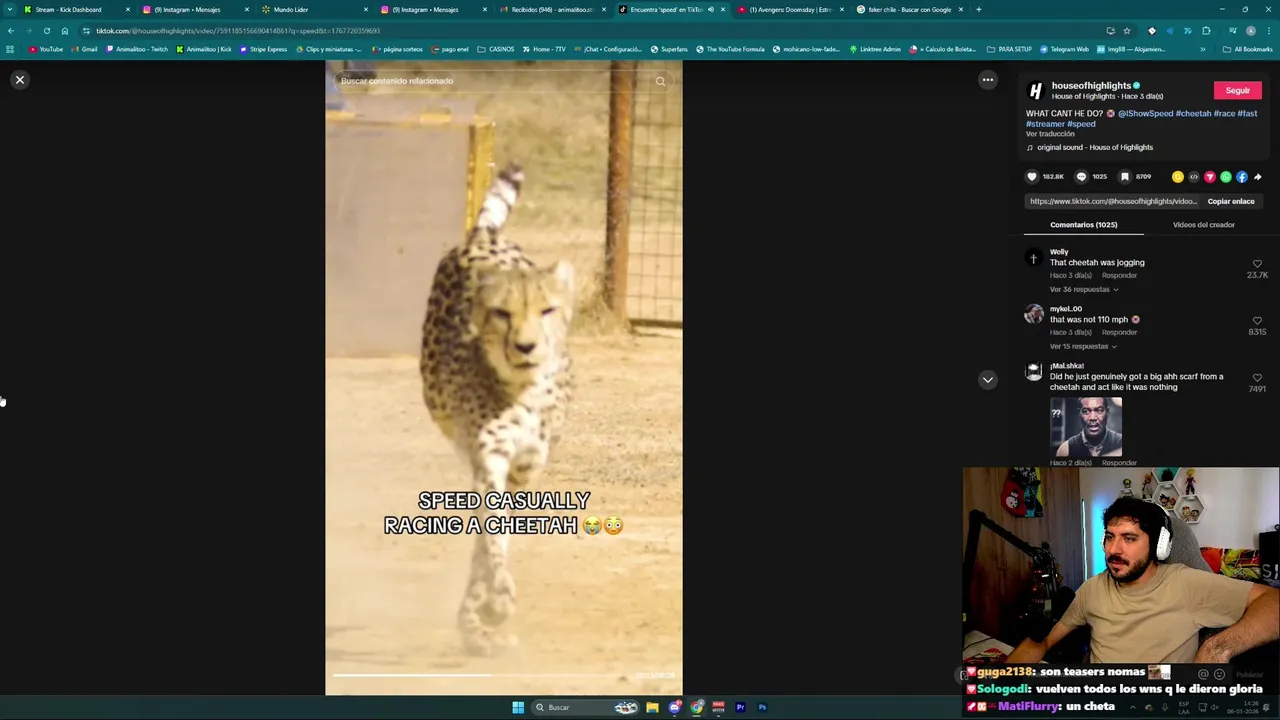This screenshot has height=720, width=1280.
Task: Open the houseofhighlights username link
Action: (x=1091, y=85)
